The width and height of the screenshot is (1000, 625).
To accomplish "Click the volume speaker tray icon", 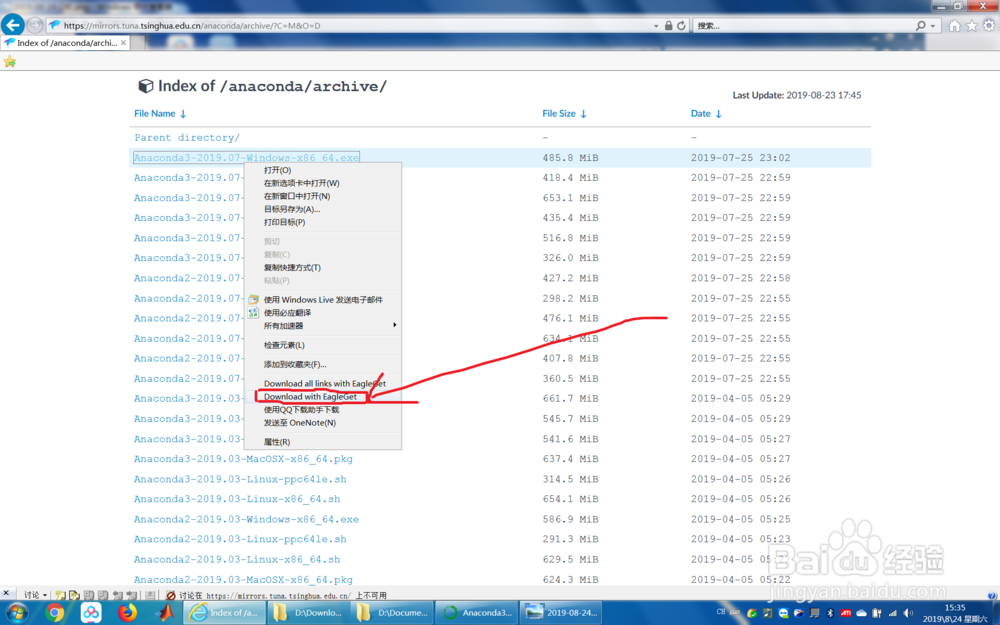I will [908, 613].
